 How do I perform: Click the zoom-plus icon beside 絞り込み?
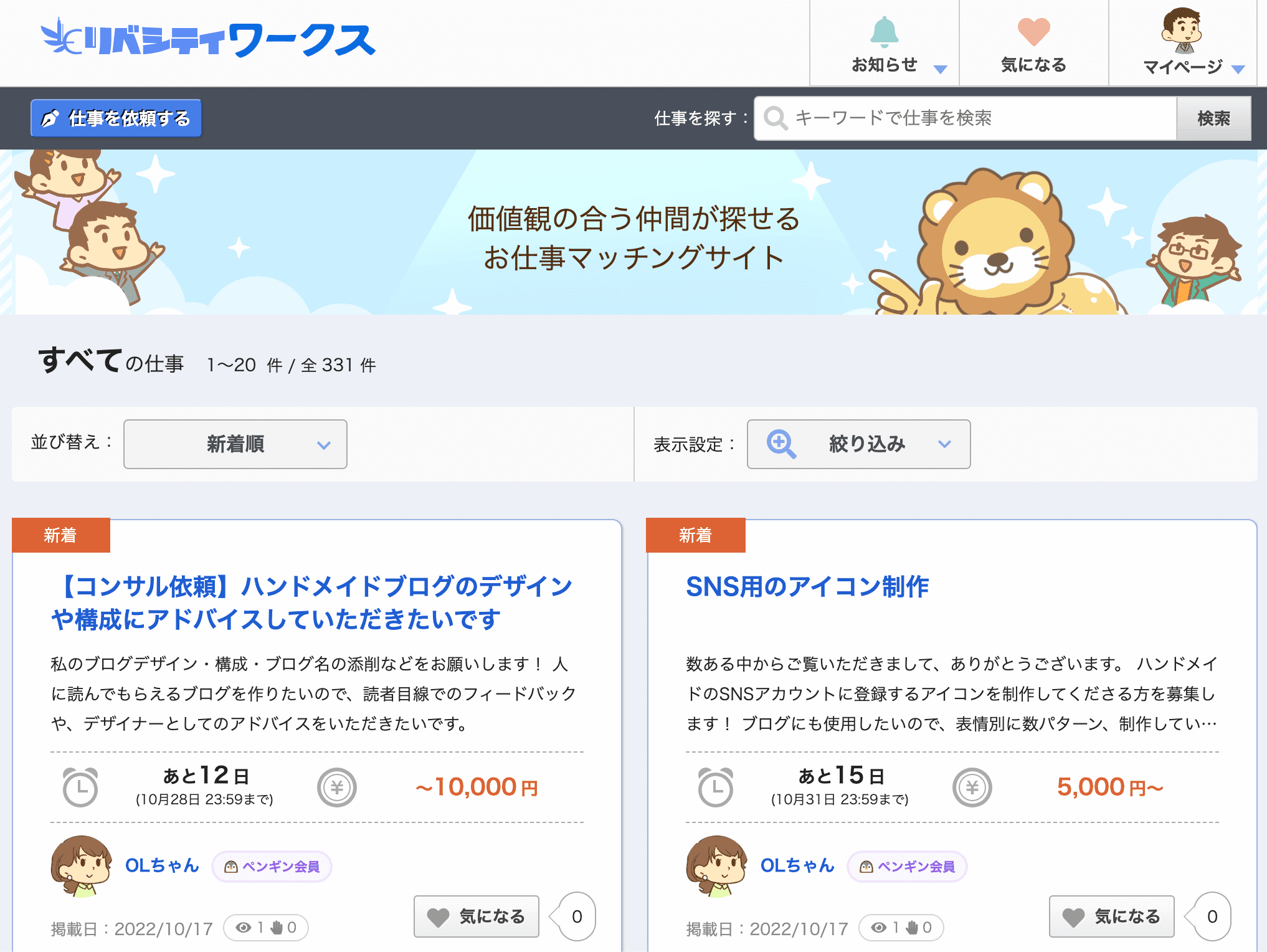pos(781,444)
